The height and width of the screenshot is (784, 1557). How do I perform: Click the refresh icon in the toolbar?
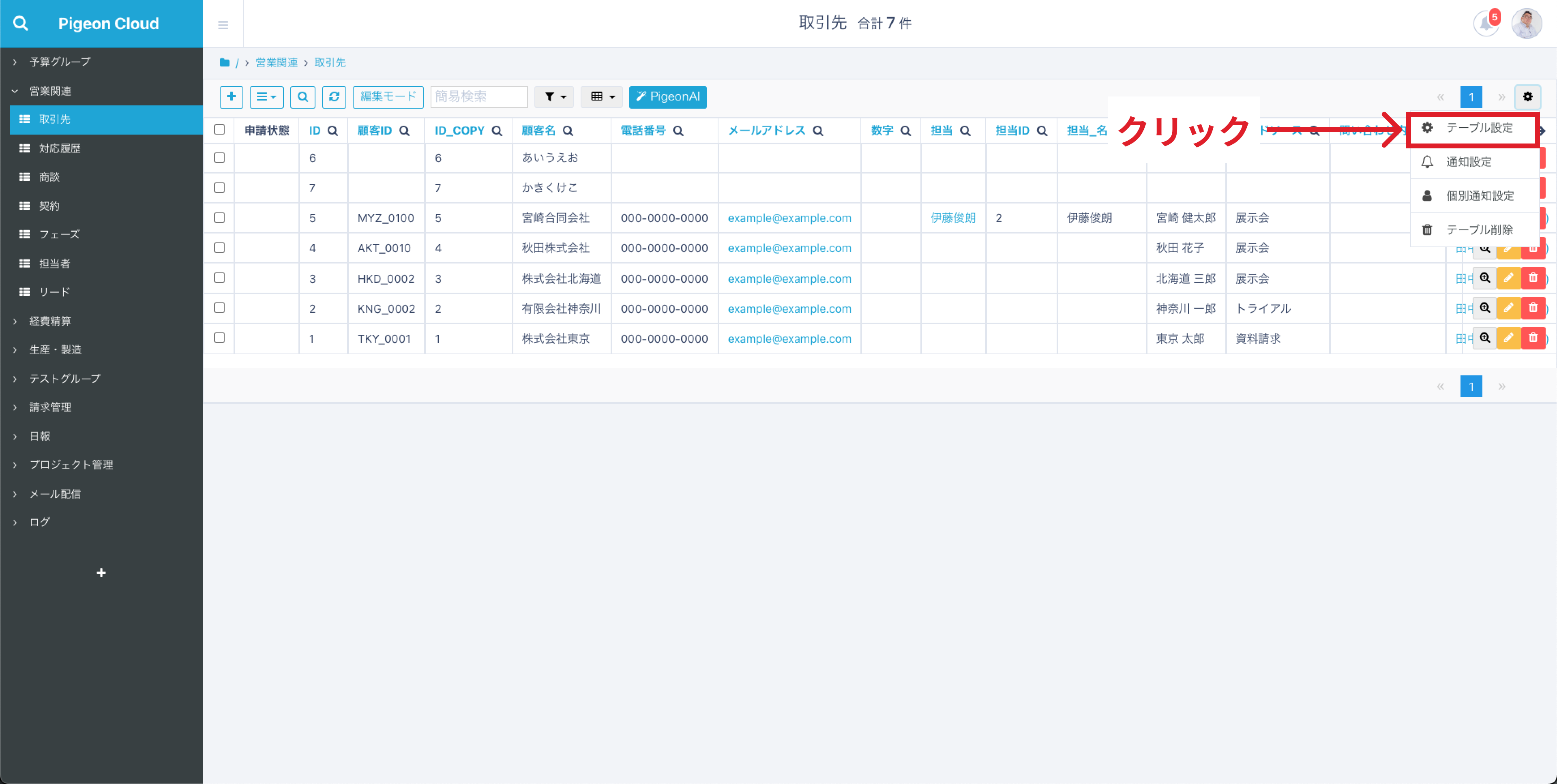(x=334, y=97)
